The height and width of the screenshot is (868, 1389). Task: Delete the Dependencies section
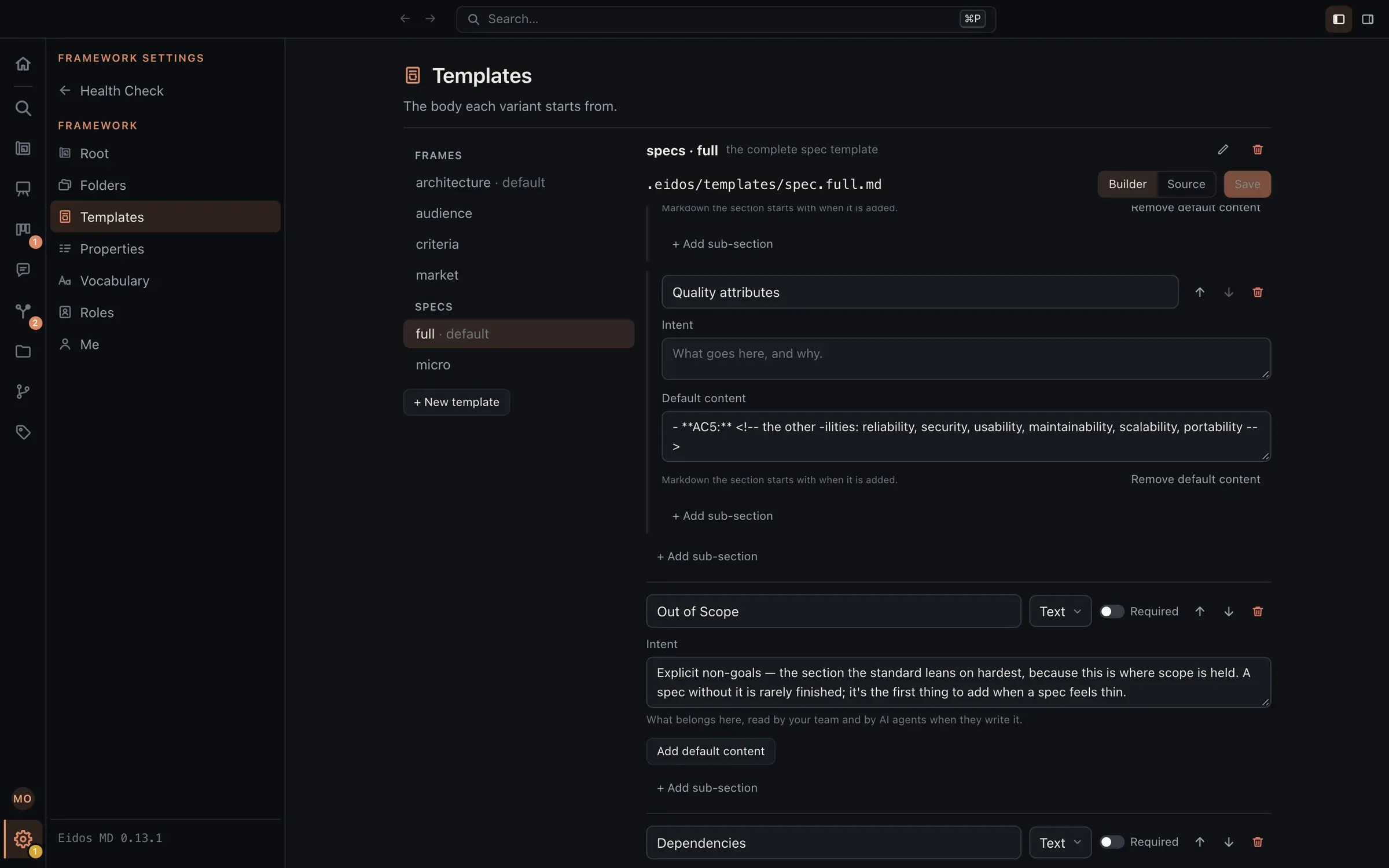(x=1258, y=842)
